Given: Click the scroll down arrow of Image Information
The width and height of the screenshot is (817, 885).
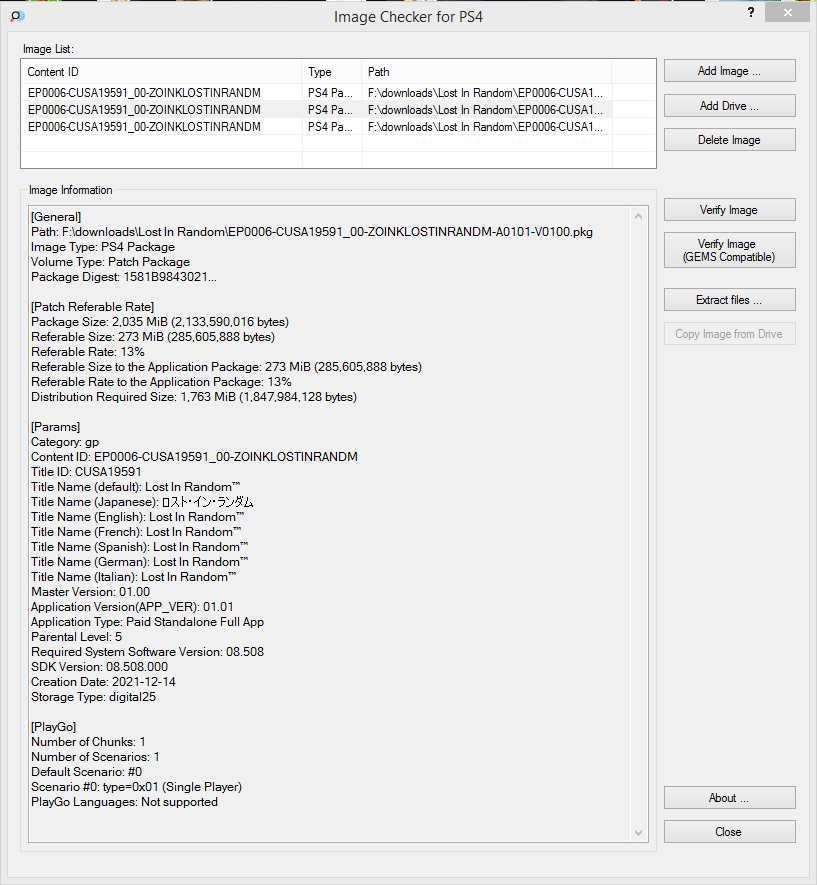Looking at the screenshot, I should [x=638, y=833].
